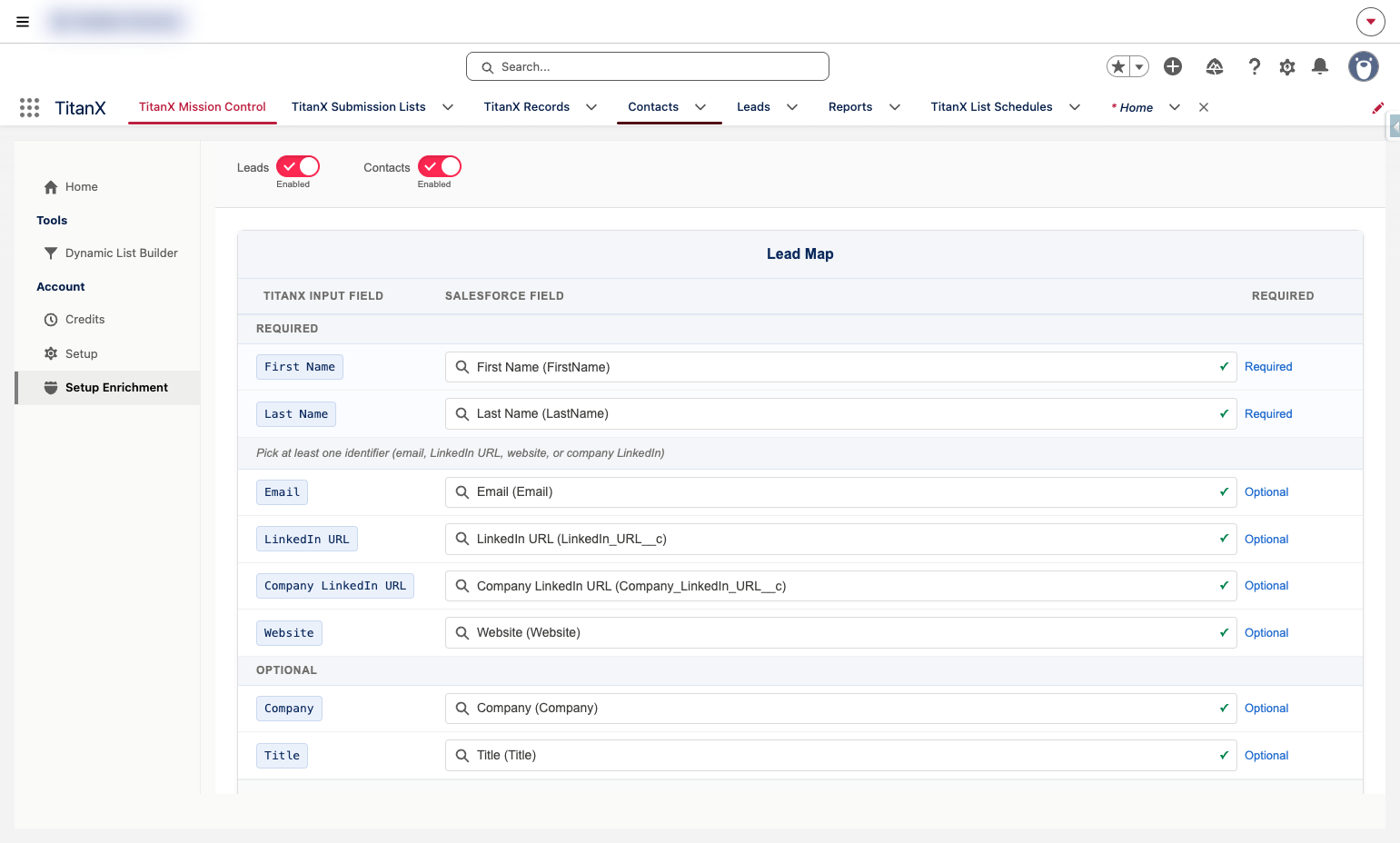Click the Dynamic List Builder funnel icon
Viewport: 1400px width, 843px height.
point(51,253)
